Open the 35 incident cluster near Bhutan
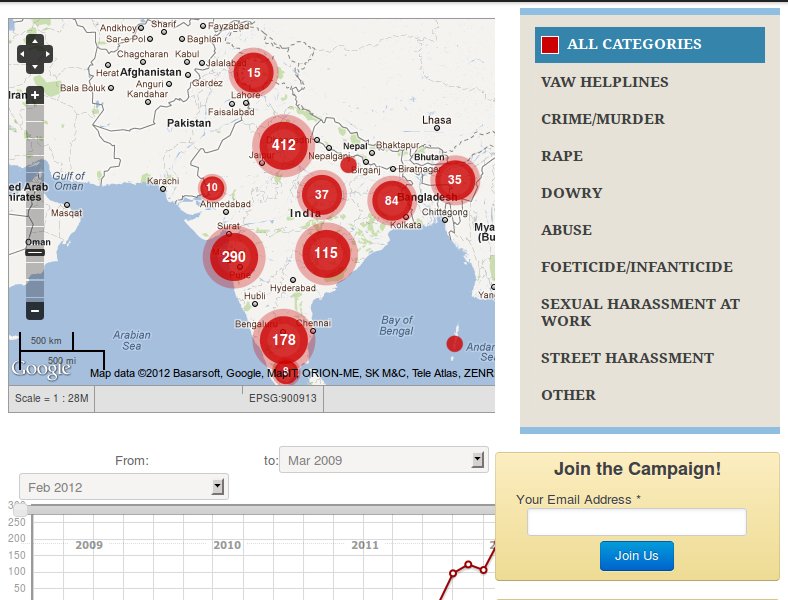Image resolution: width=788 pixels, height=600 pixels. (x=455, y=180)
